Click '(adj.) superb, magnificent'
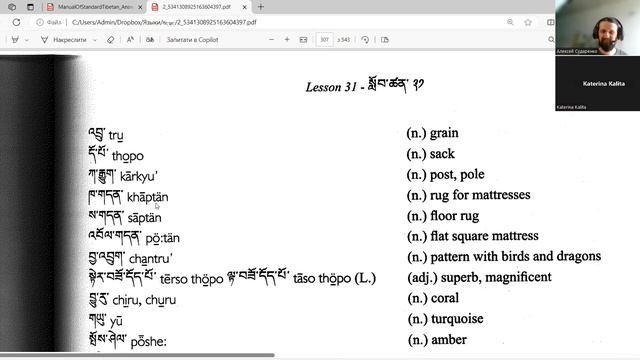Image resolution: width=640 pixels, height=360 pixels. pyautogui.click(x=479, y=277)
